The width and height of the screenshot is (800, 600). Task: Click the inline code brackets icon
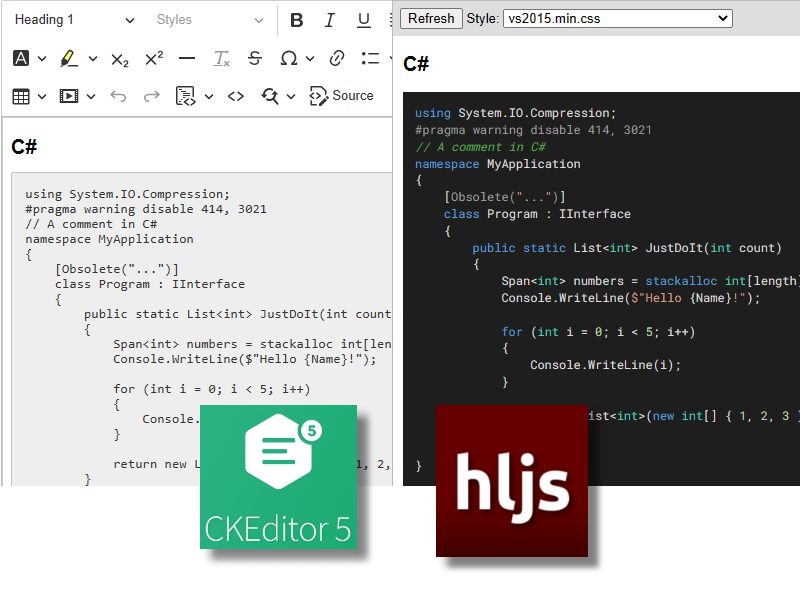point(236,96)
